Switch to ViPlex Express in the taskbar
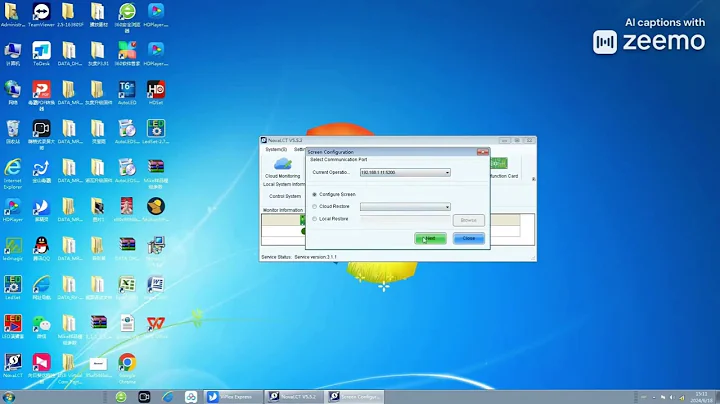 point(234,397)
